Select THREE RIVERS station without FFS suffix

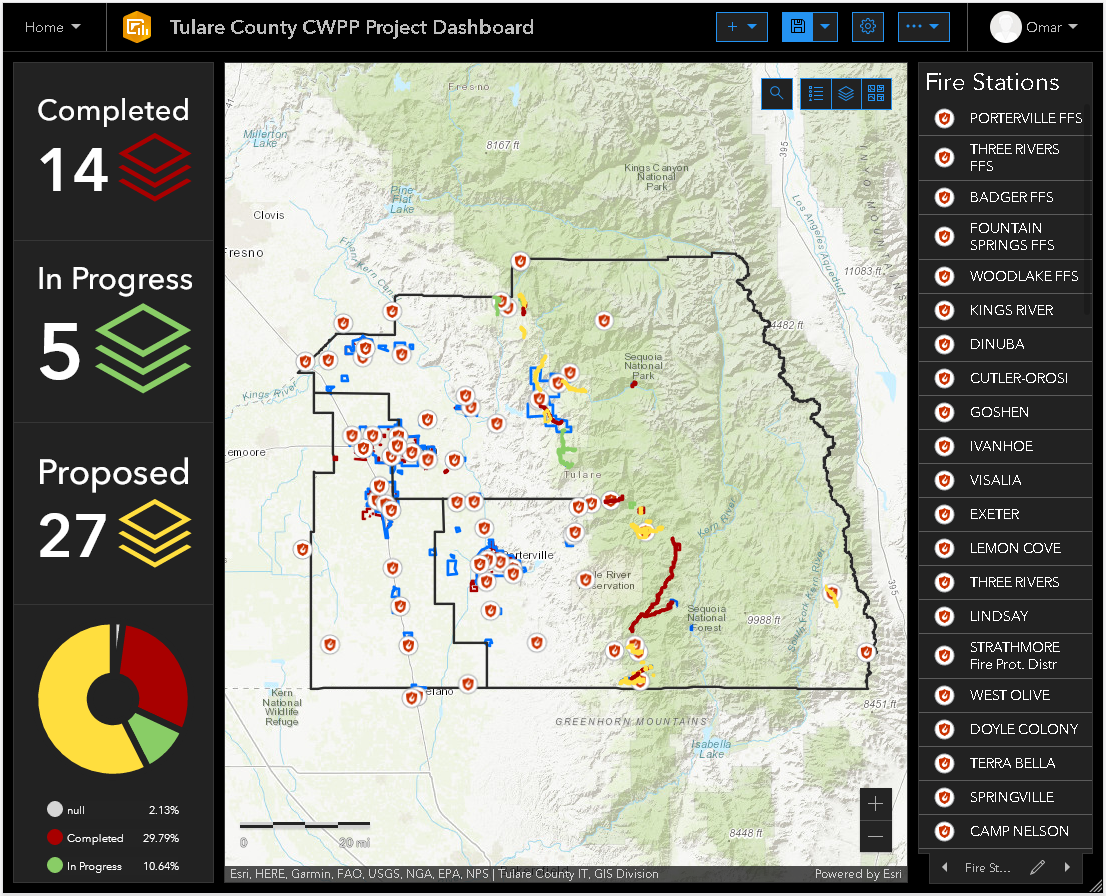pos(1005,582)
